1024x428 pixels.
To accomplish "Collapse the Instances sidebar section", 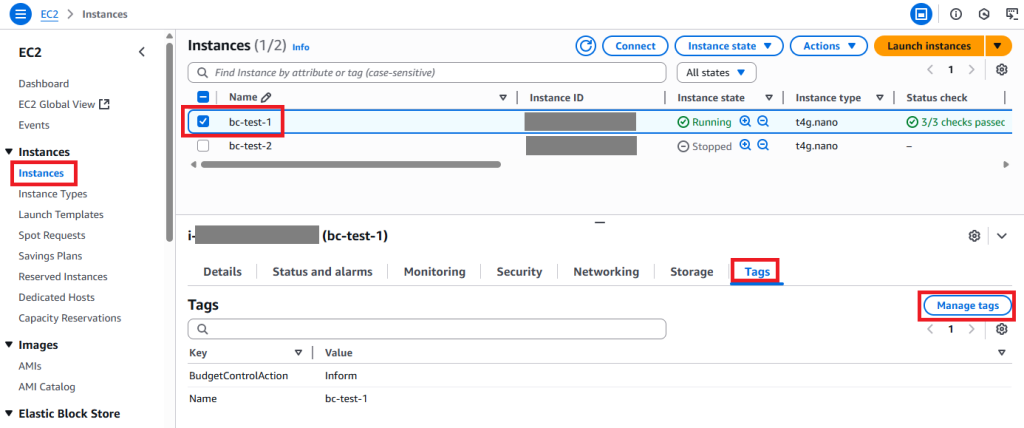I will pos(8,152).
